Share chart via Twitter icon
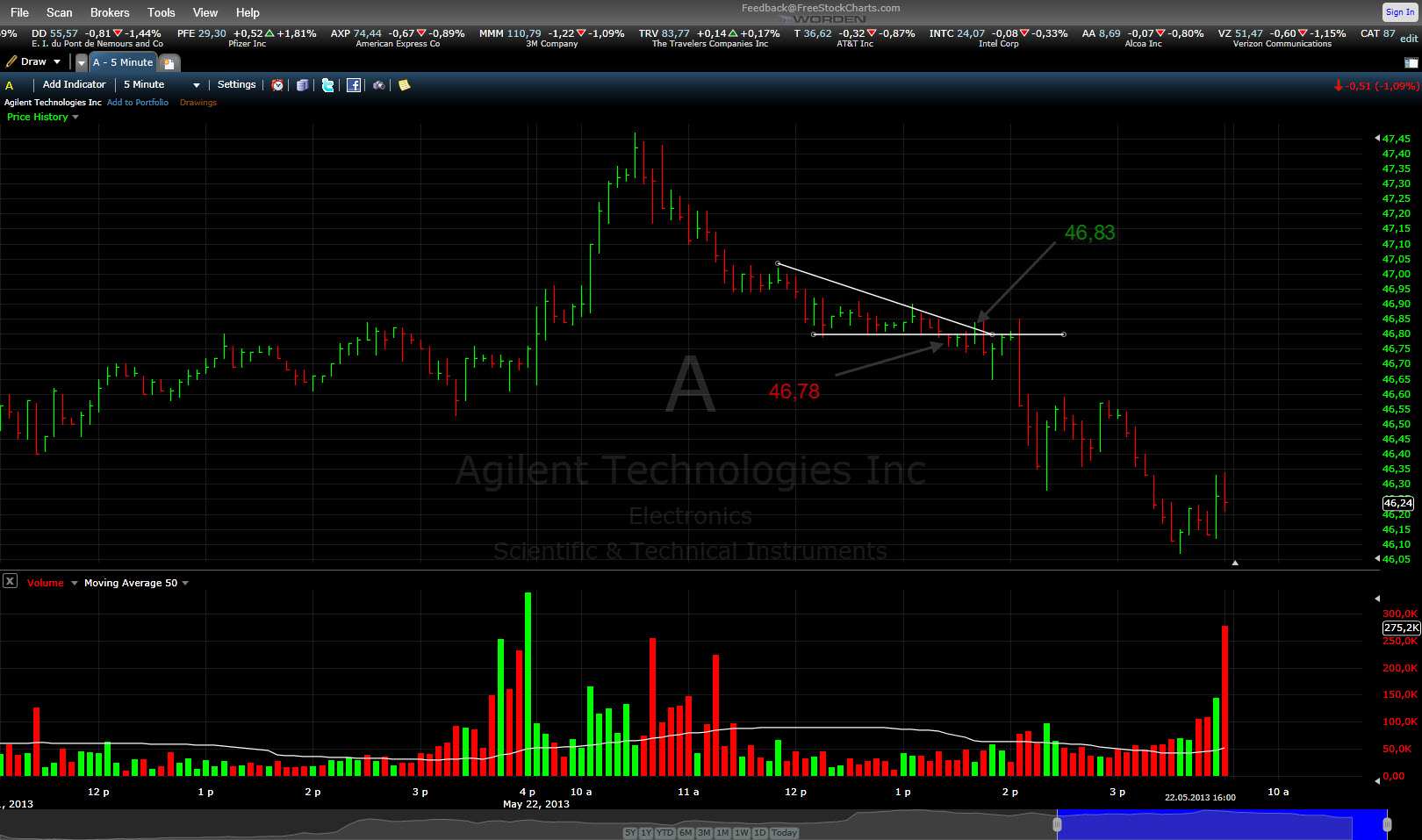 coord(327,85)
